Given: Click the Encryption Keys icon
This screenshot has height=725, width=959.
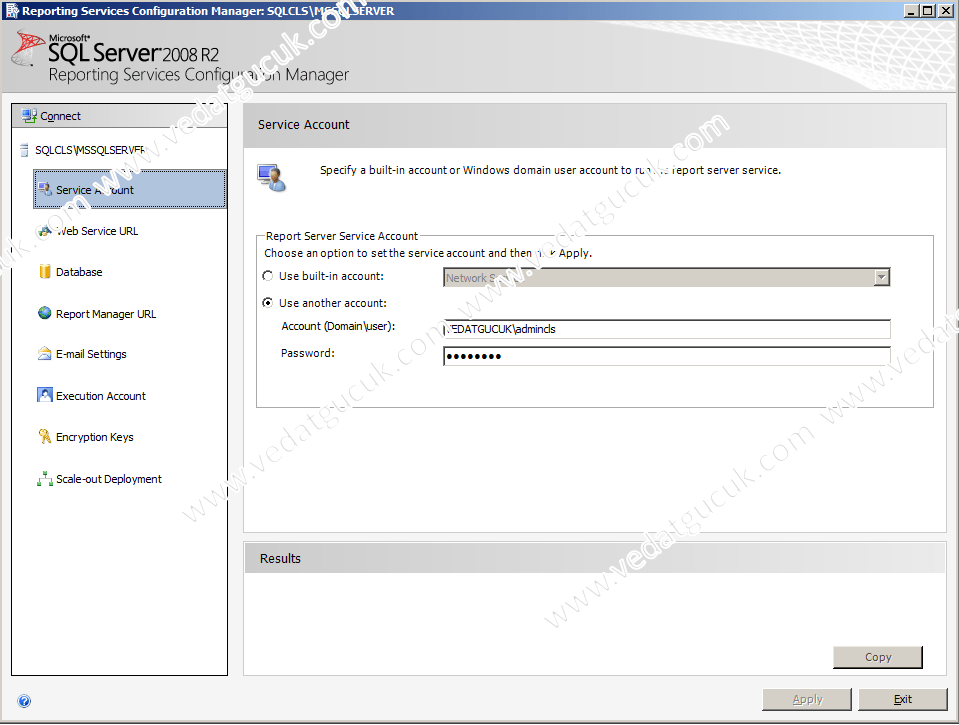Looking at the screenshot, I should coord(45,436).
